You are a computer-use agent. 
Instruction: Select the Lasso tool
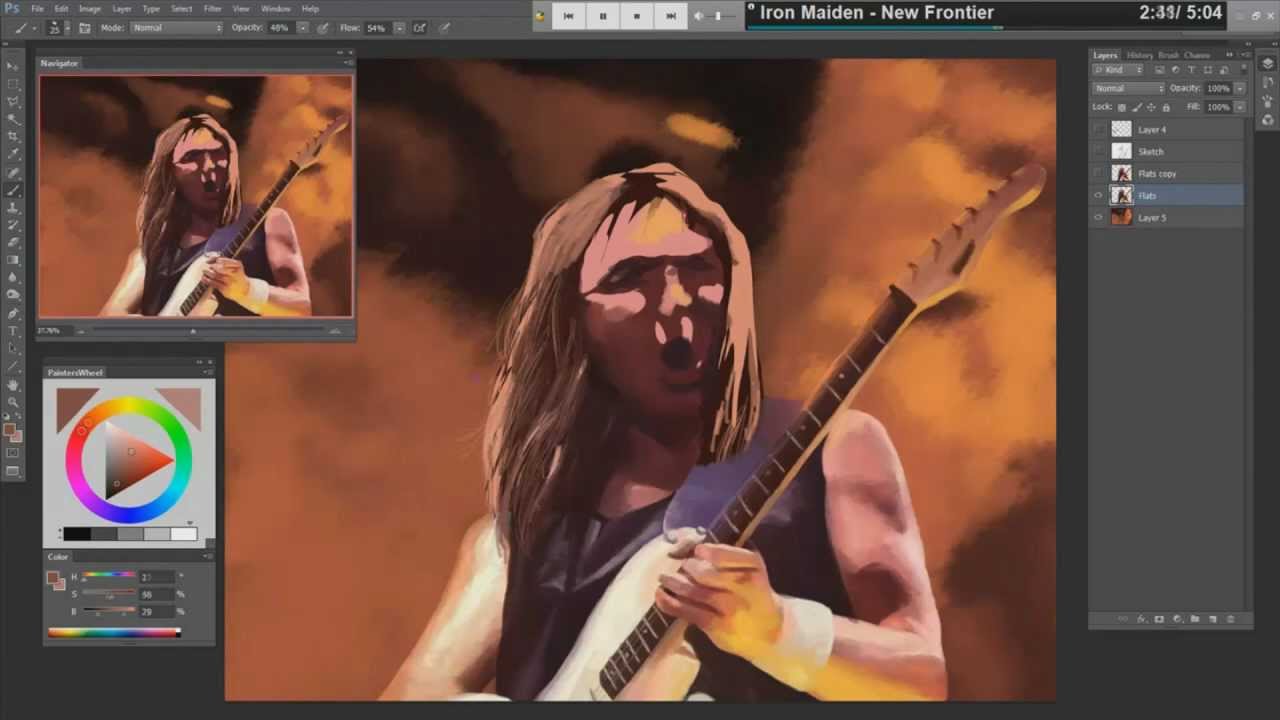[13, 101]
